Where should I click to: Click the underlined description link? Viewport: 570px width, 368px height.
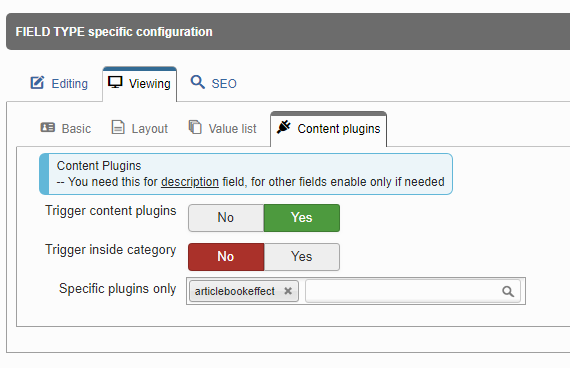pyautogui.click(x=190, y=182)
